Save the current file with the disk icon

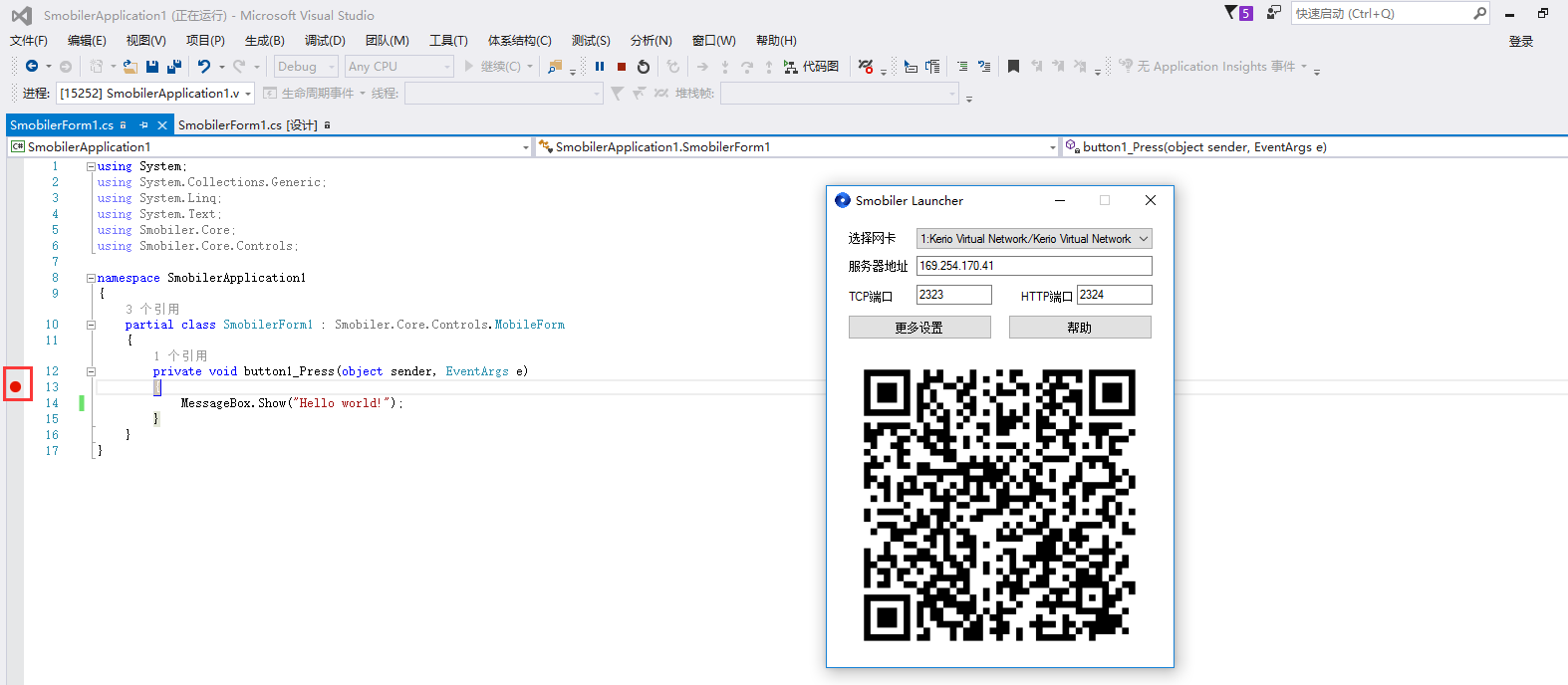tap(152, 67)
